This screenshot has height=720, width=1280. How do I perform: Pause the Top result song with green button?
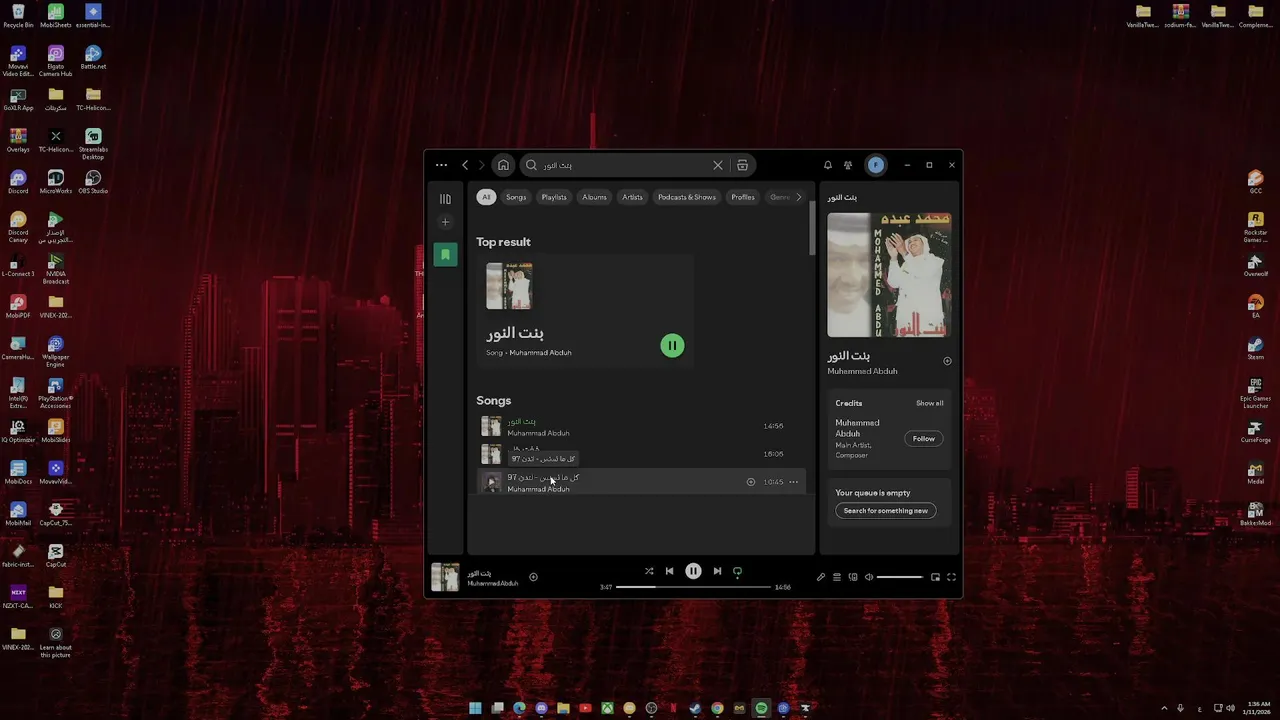(x=672, y=345)
